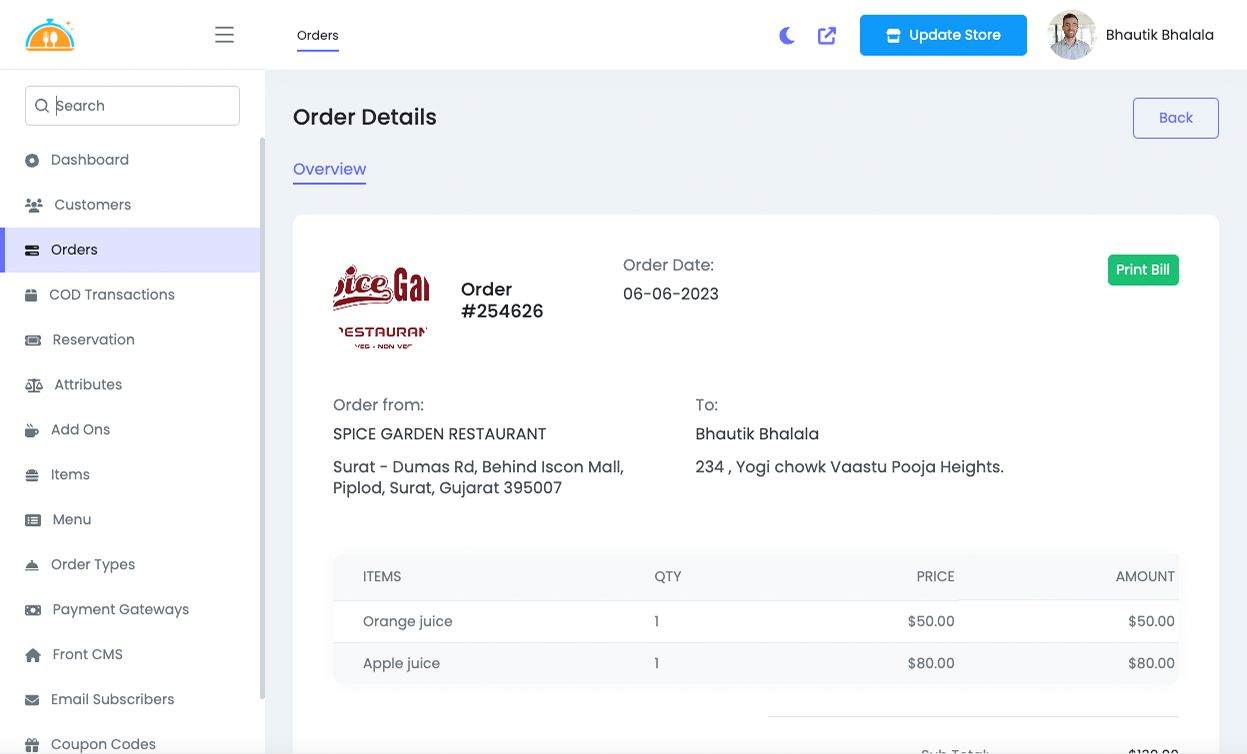
Task: Click the ITEMS column header
Action: point(382,577)
